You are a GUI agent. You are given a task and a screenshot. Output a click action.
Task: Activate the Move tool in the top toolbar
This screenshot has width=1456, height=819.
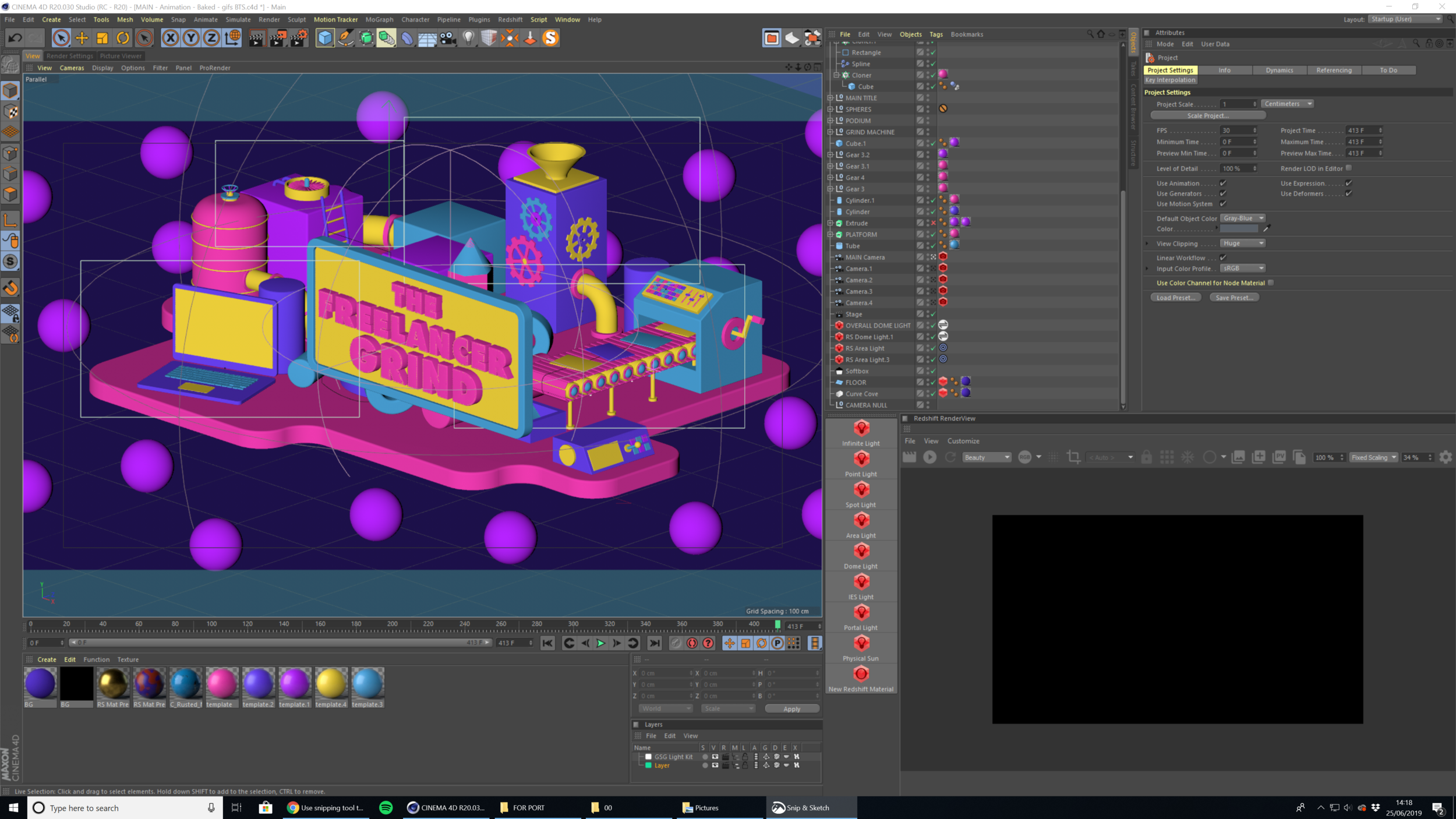click(x=82, y=38)
